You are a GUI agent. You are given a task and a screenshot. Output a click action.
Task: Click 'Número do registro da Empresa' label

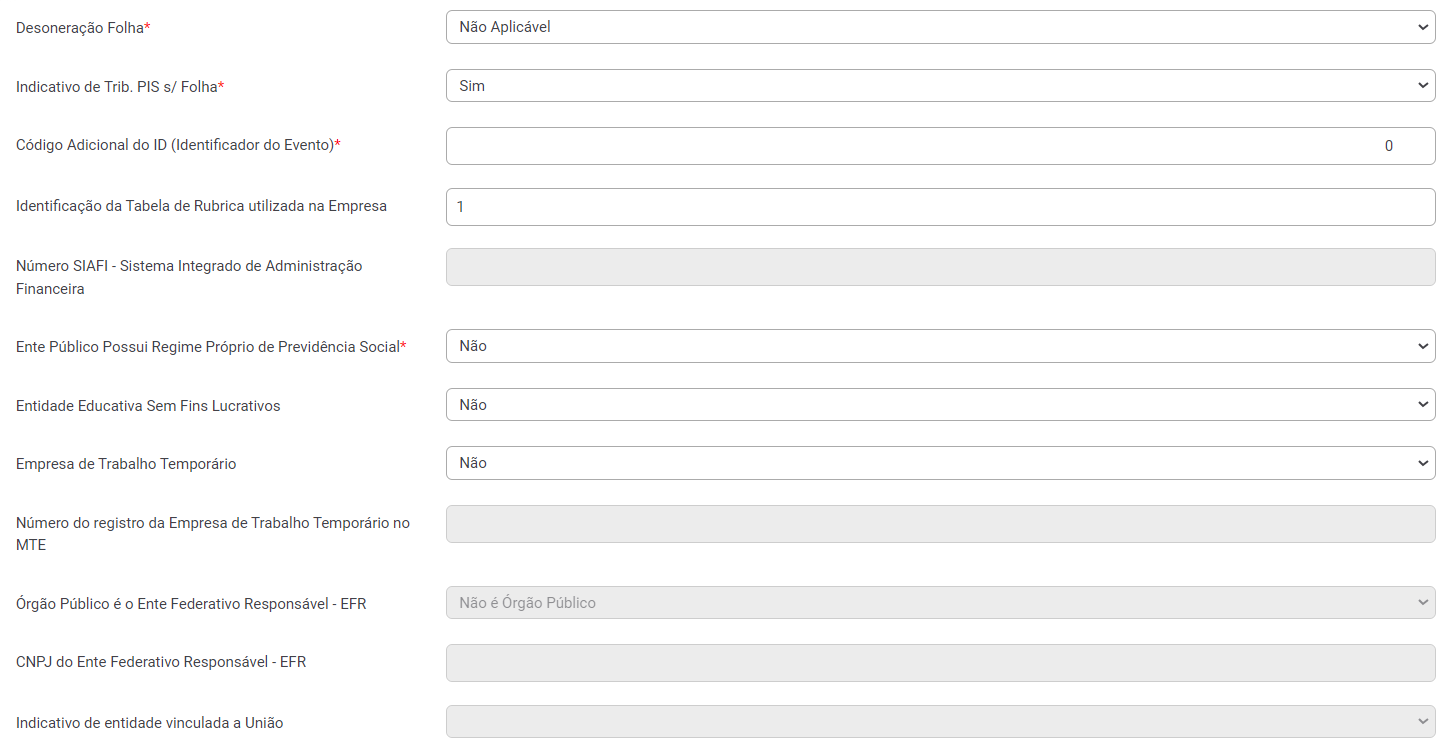click(x=213, y=534)
